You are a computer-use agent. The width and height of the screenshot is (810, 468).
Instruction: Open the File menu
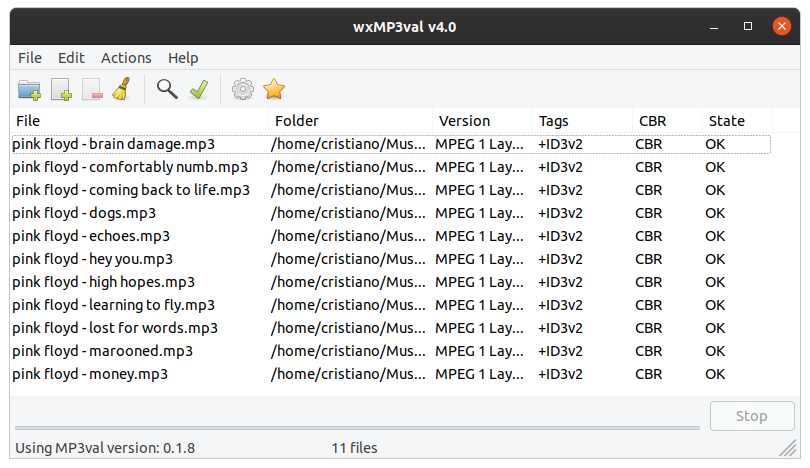(30, 58)
